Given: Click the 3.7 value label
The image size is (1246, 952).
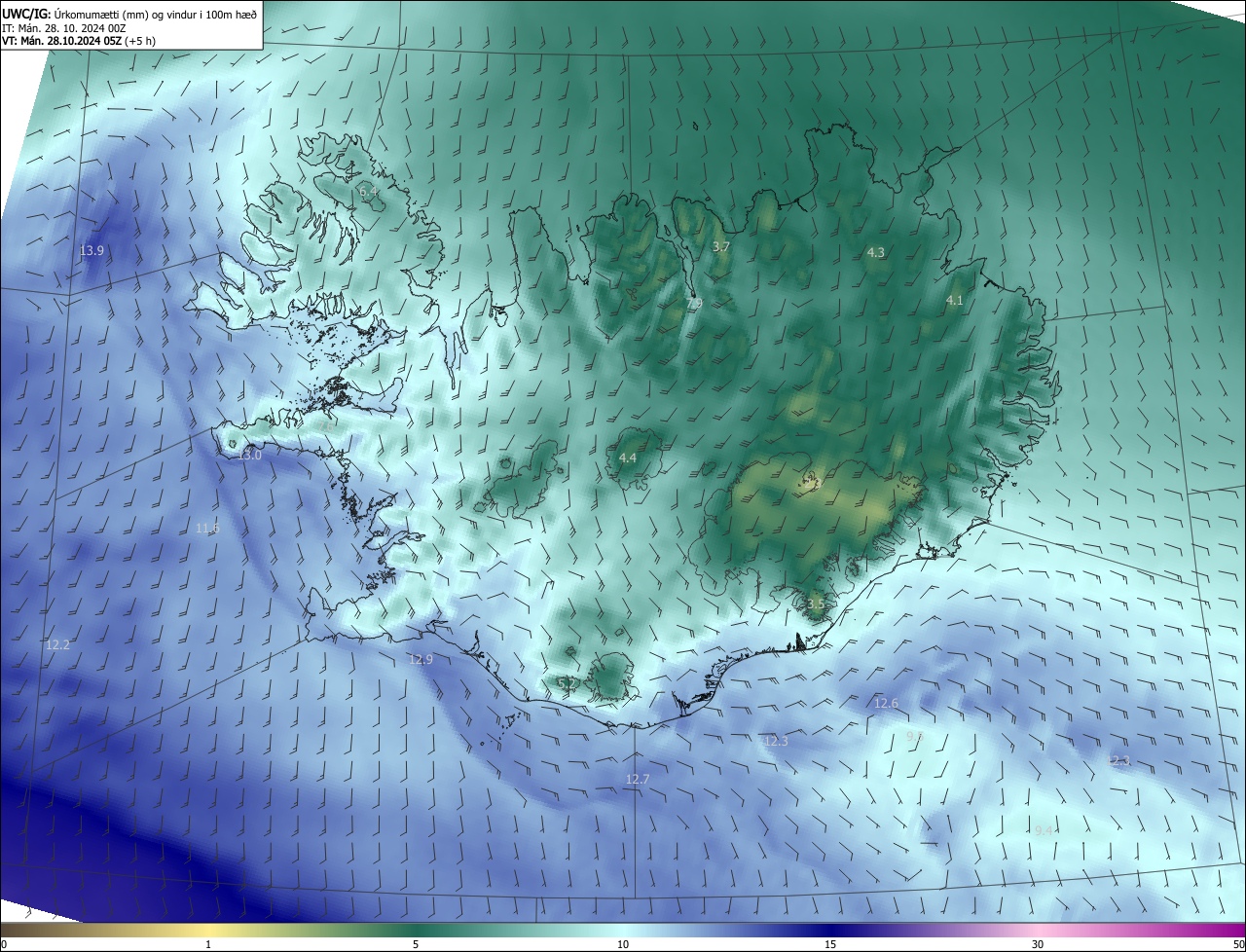Looking at the screenshot, I should (720, 247).
